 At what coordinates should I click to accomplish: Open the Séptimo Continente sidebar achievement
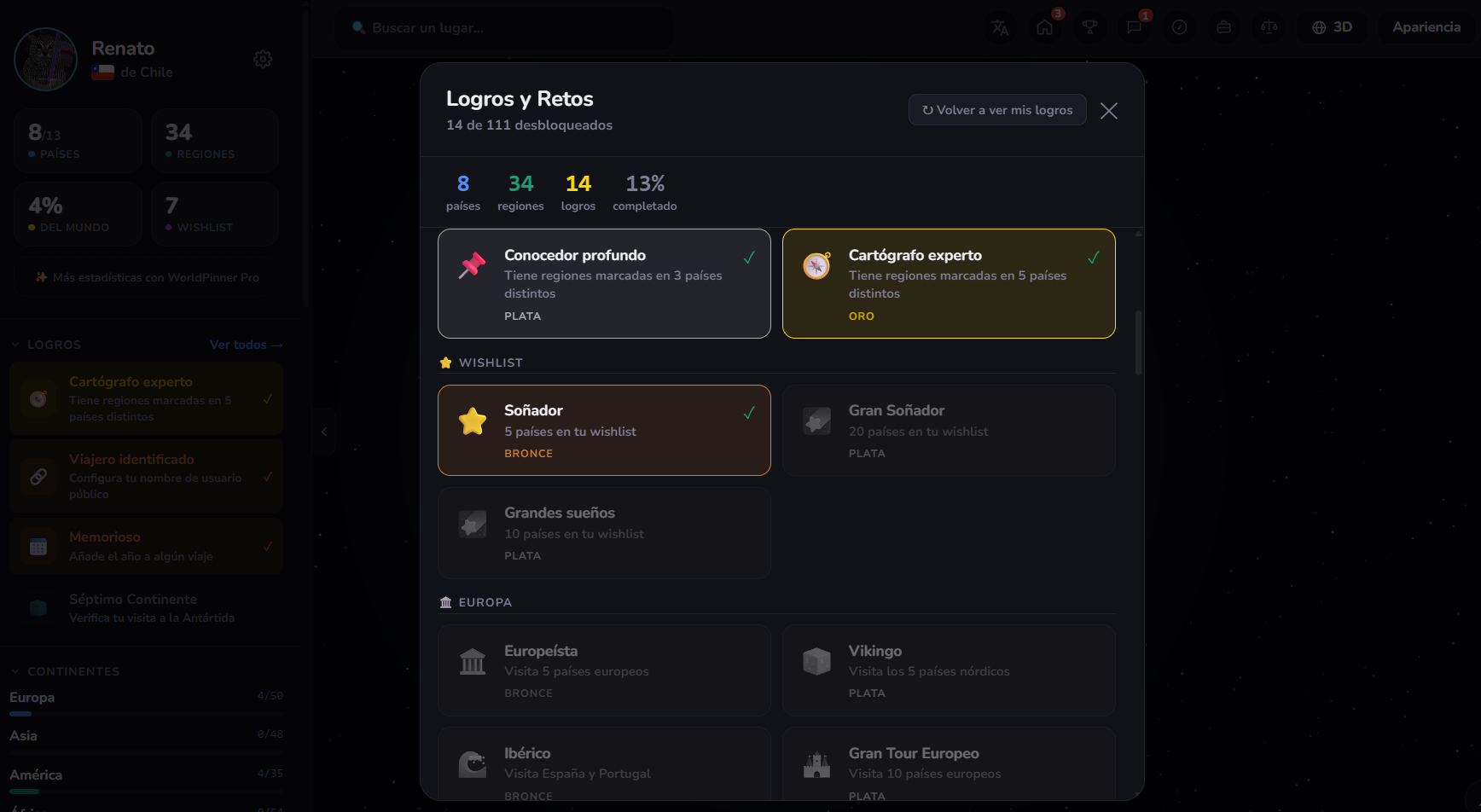point(146,608)
